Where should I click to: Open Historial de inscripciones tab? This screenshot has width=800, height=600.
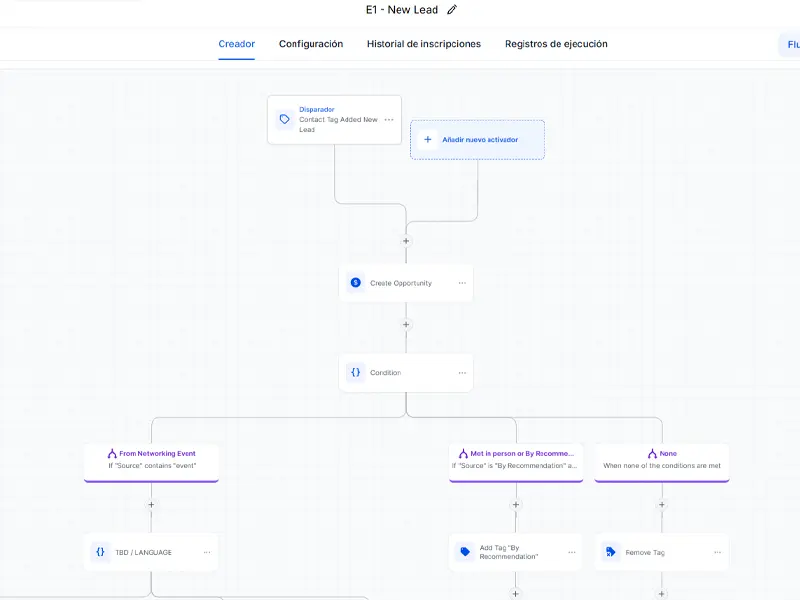(x=423, y=44)
